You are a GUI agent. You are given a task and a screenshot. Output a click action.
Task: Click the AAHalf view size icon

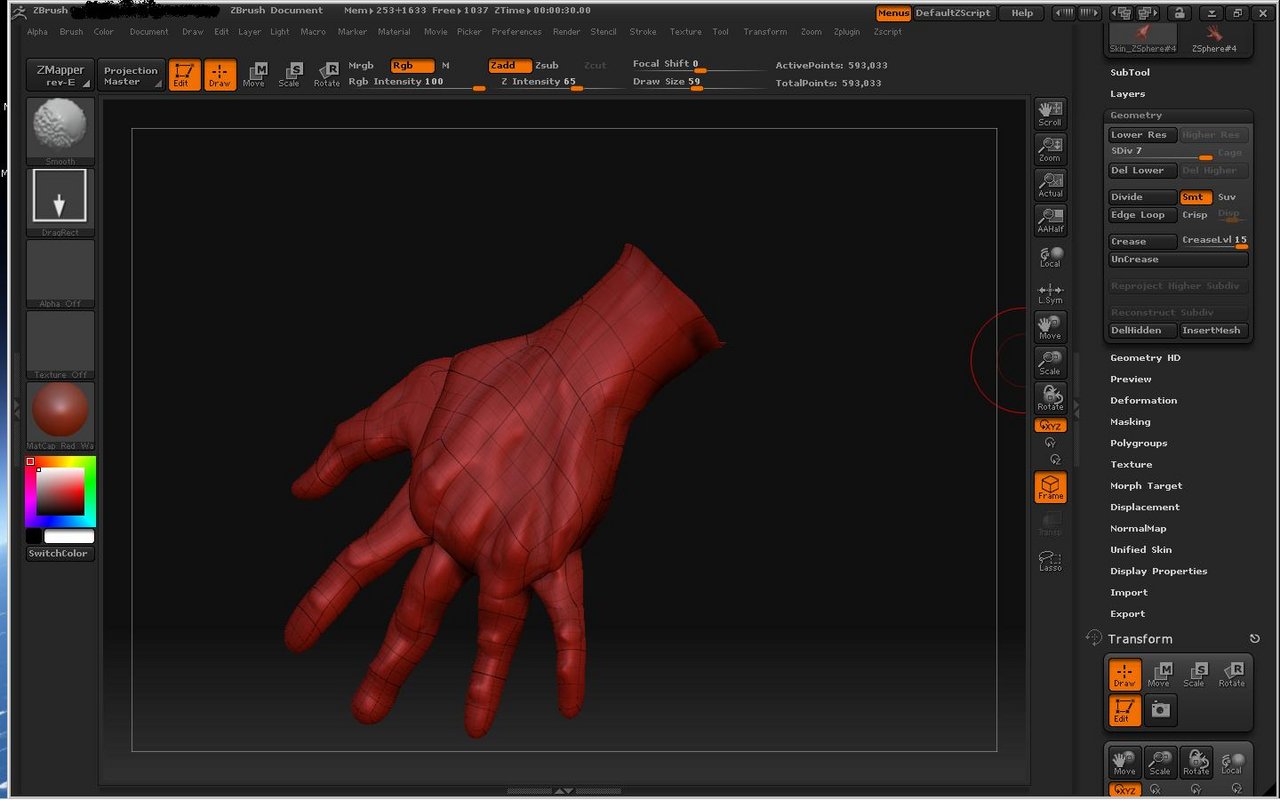1050,219
